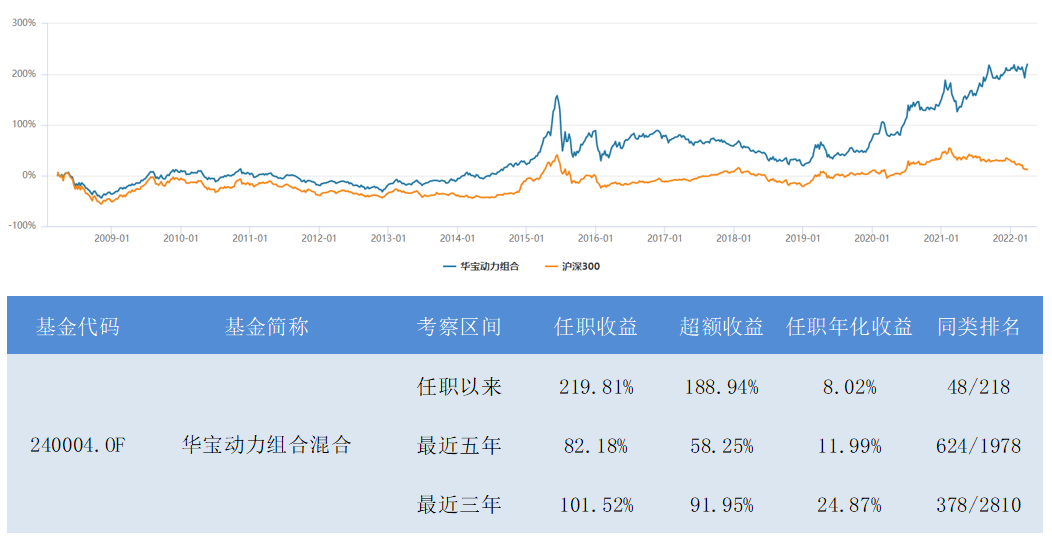
Task: Select the -100% y-axis label
Action: point(22,226)
